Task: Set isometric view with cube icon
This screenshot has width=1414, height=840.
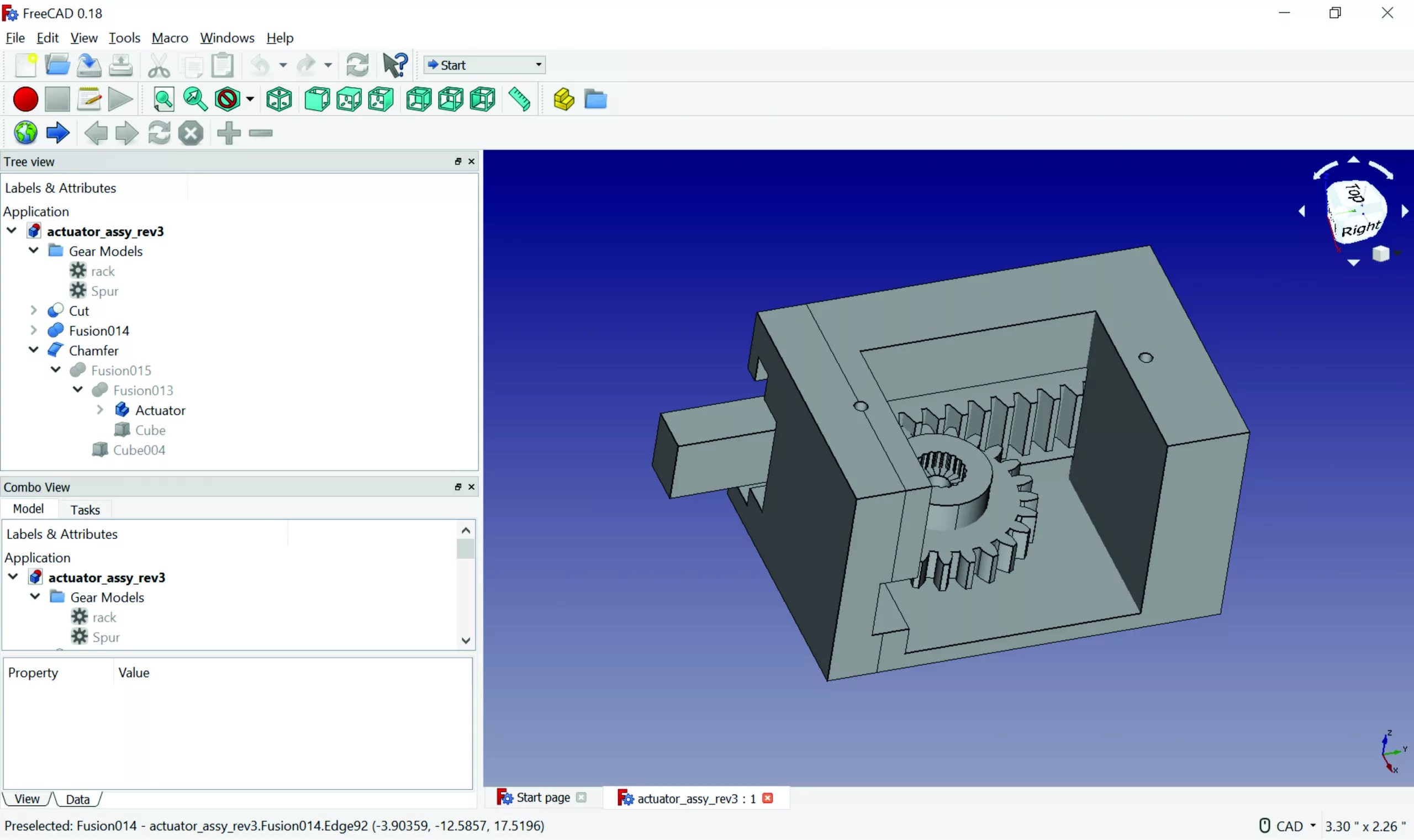Action: (279, 99)
